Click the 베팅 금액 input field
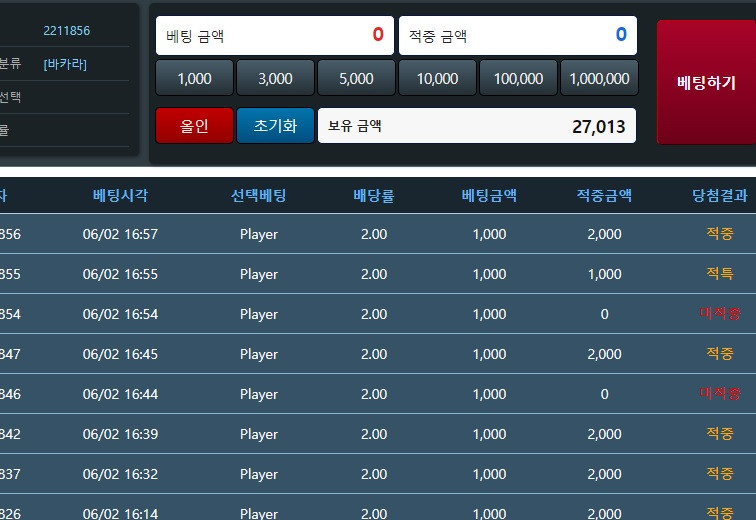756x520 pixels. tap(274, 36)
